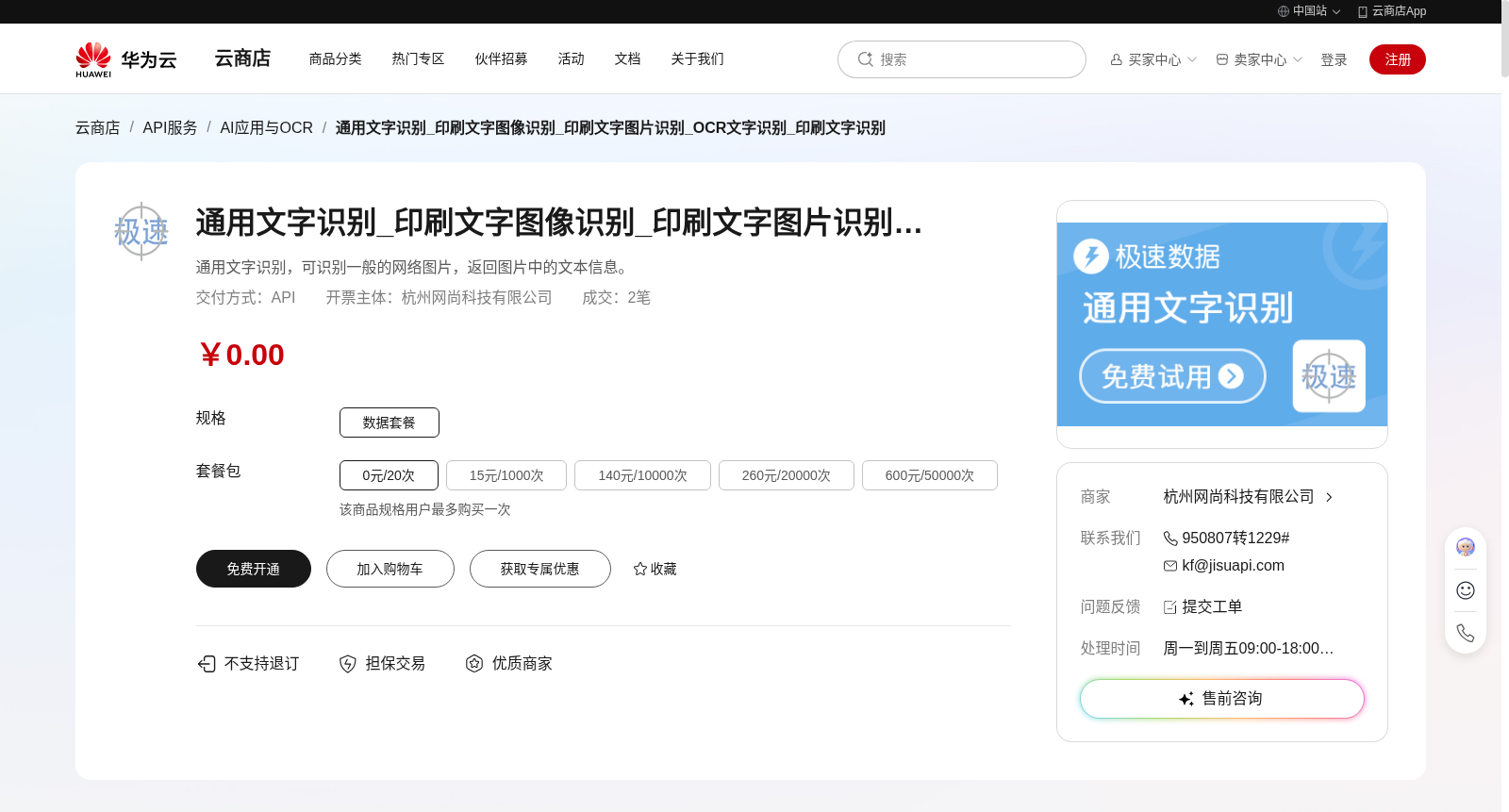Click the 售前咨询 button
This screenshot has height=812, width=1509.
click(1222, 699)
